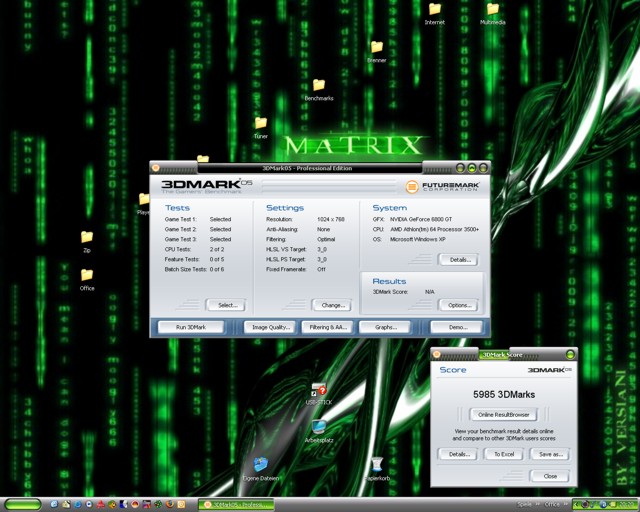Screen dimensions: 640x512
Task: Click Save as... in Score window
Action: (x=550, y=454)
